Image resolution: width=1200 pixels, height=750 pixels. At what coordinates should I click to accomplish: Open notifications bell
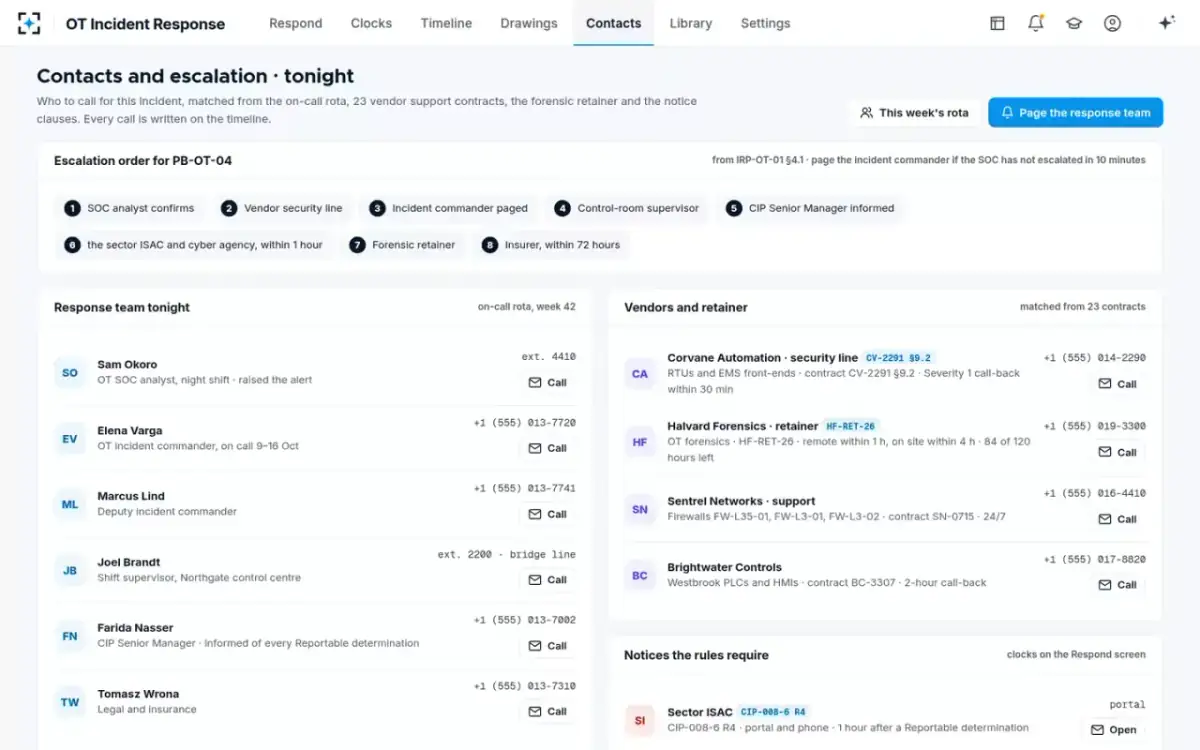coord(1036,23)
